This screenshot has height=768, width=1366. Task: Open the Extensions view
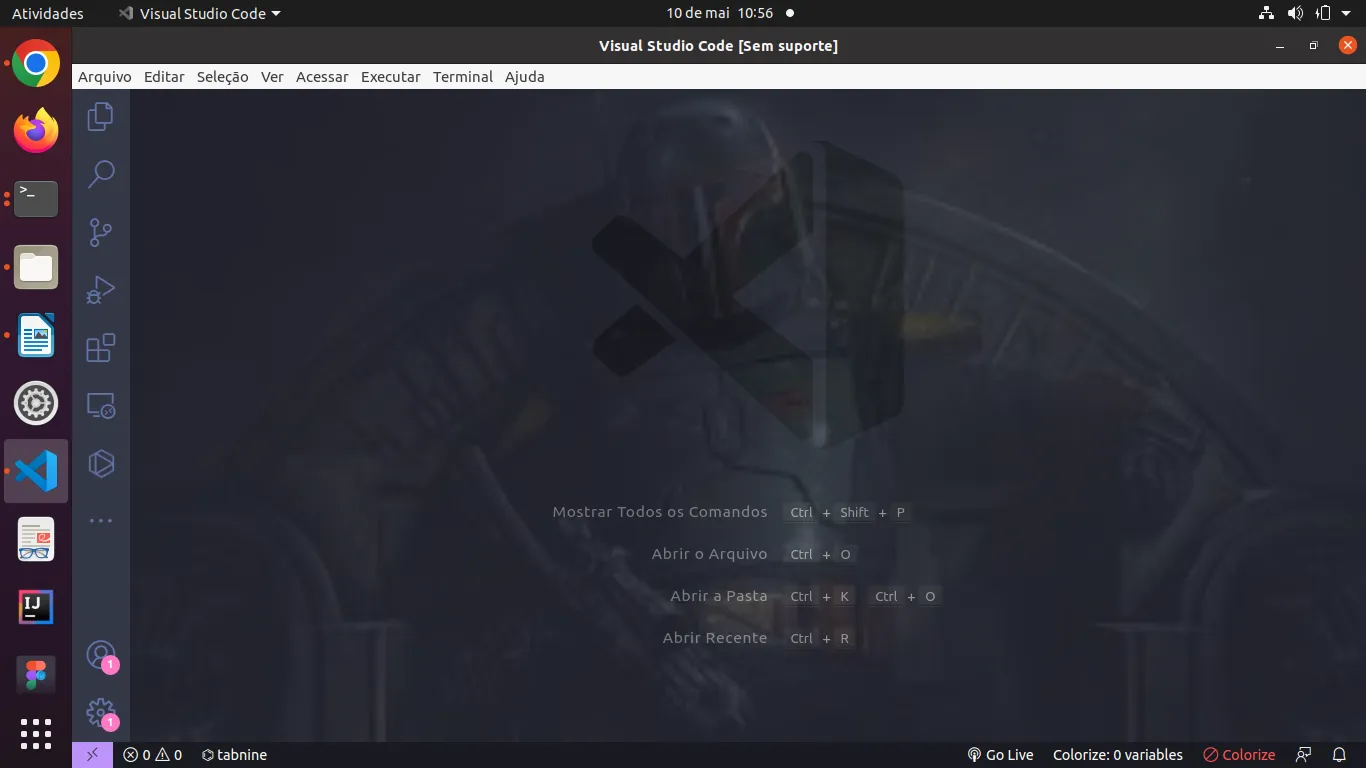tap(100, 348)
